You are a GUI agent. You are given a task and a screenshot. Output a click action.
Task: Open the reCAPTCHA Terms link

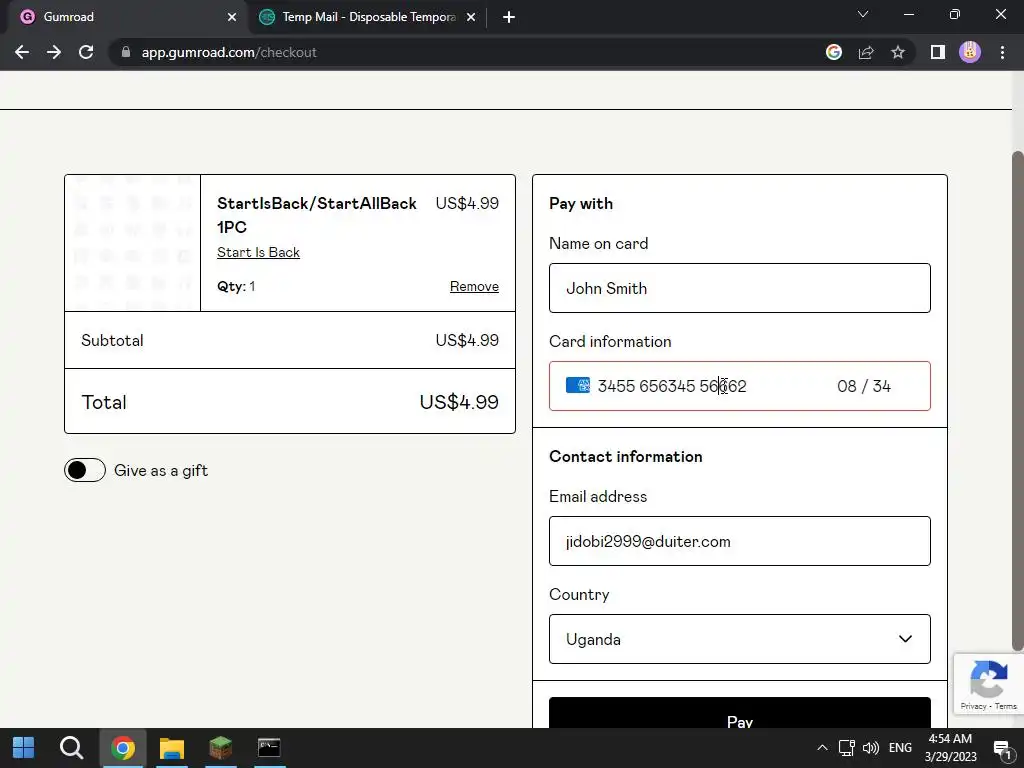coord(1006,706)
